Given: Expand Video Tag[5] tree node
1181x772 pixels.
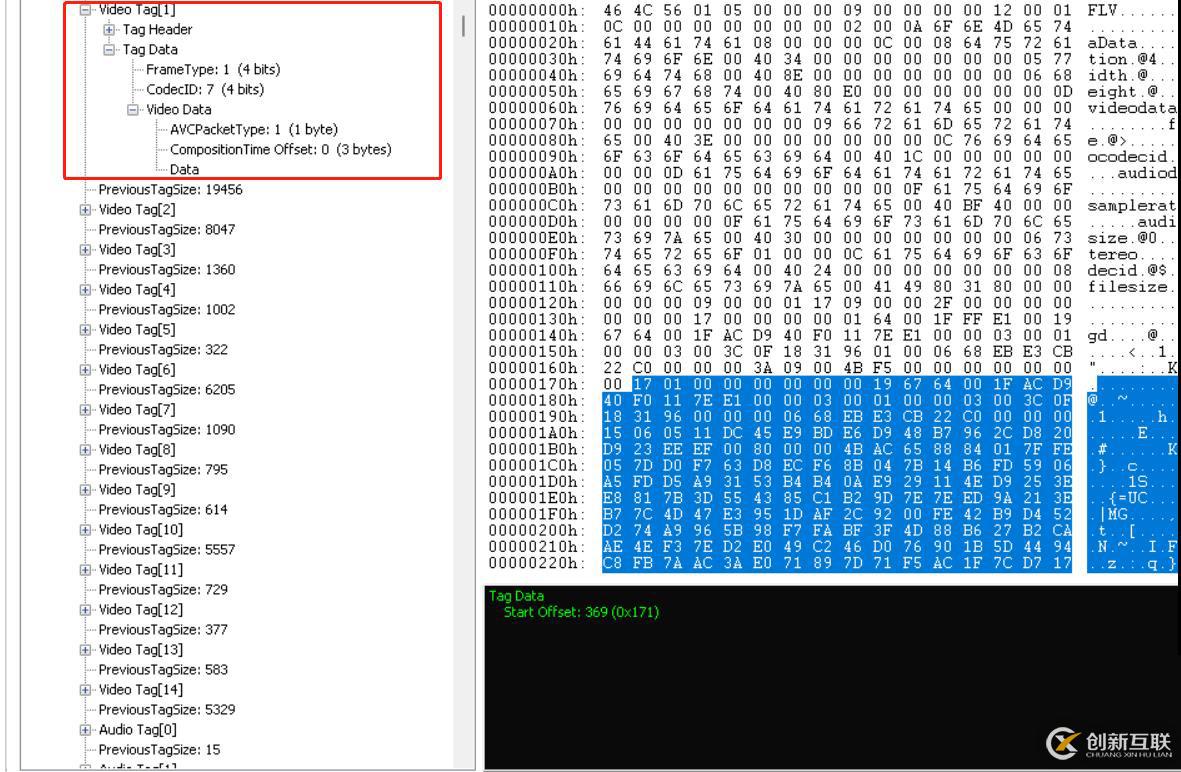Looking at the screenshot, I should (x=86, y=329).
